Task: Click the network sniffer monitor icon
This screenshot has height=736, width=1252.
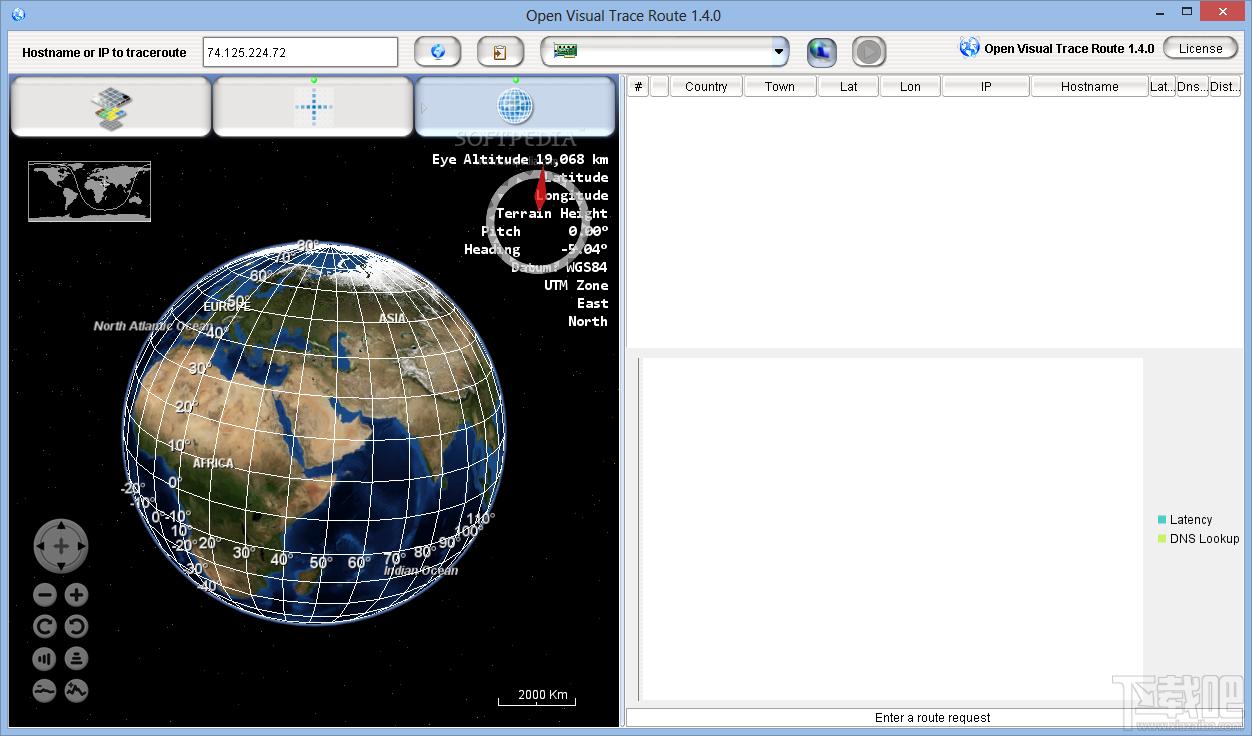Action: point(822,52)
